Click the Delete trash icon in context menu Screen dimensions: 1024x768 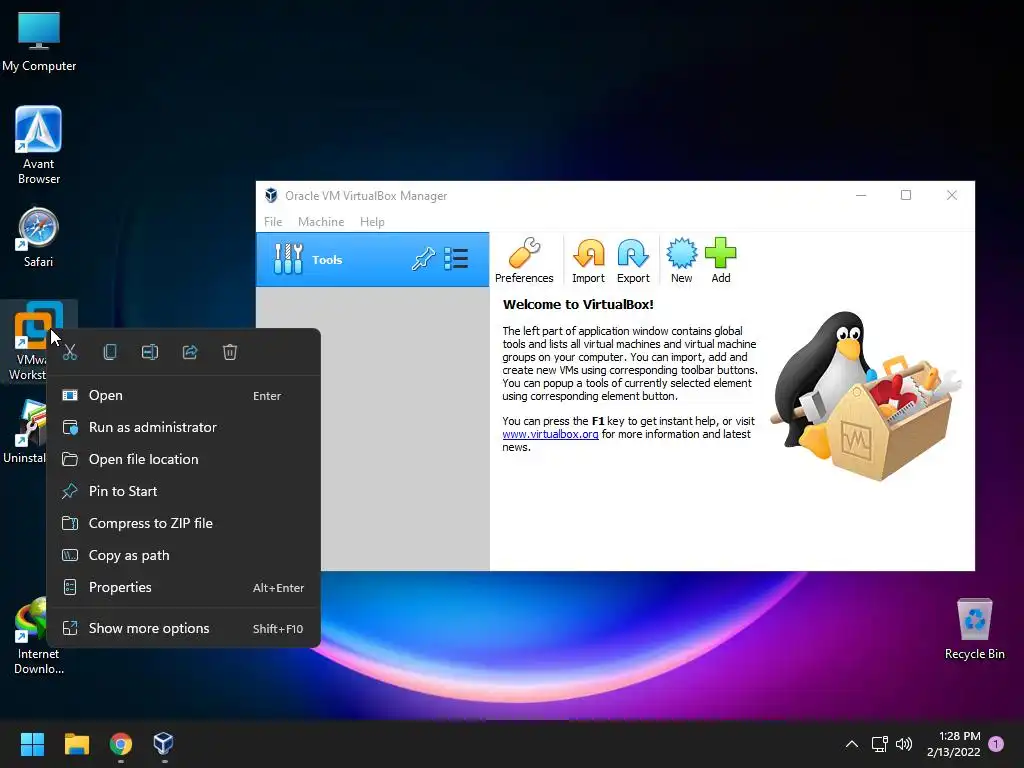point(230,353)
